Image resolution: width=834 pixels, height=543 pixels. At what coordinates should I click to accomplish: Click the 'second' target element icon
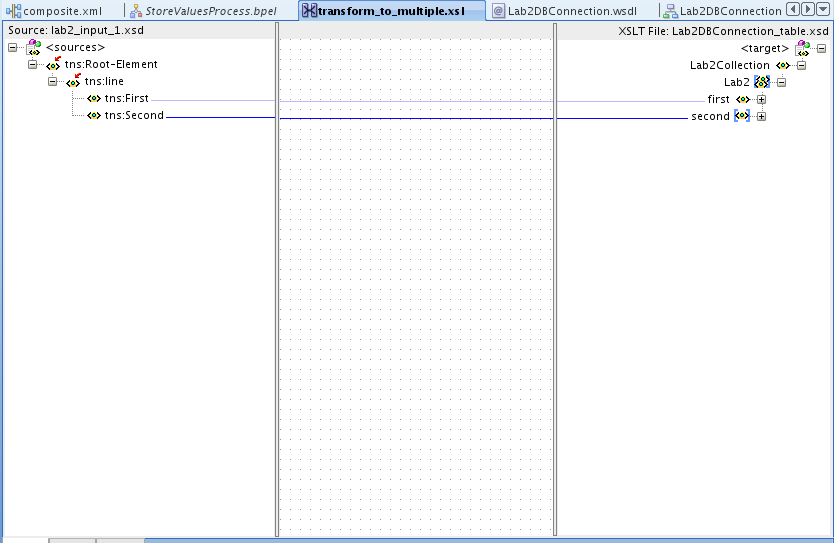pos(741,116)
